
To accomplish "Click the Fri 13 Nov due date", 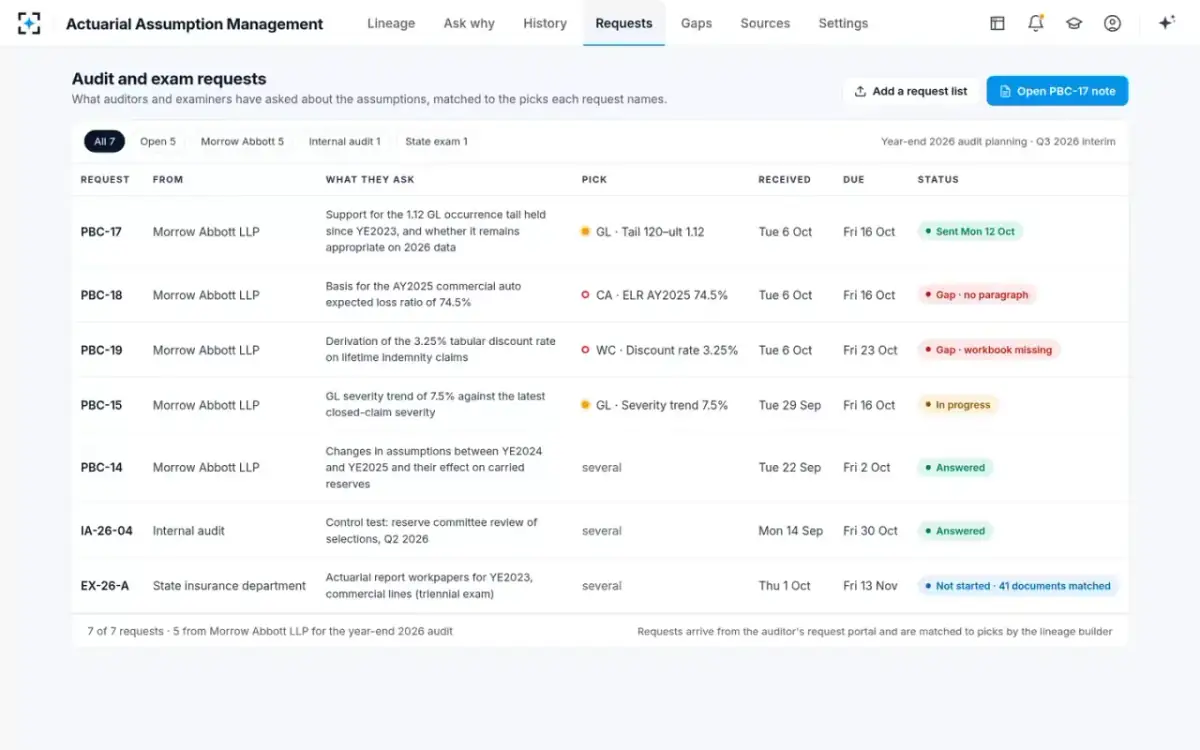I will click(870, 586).
